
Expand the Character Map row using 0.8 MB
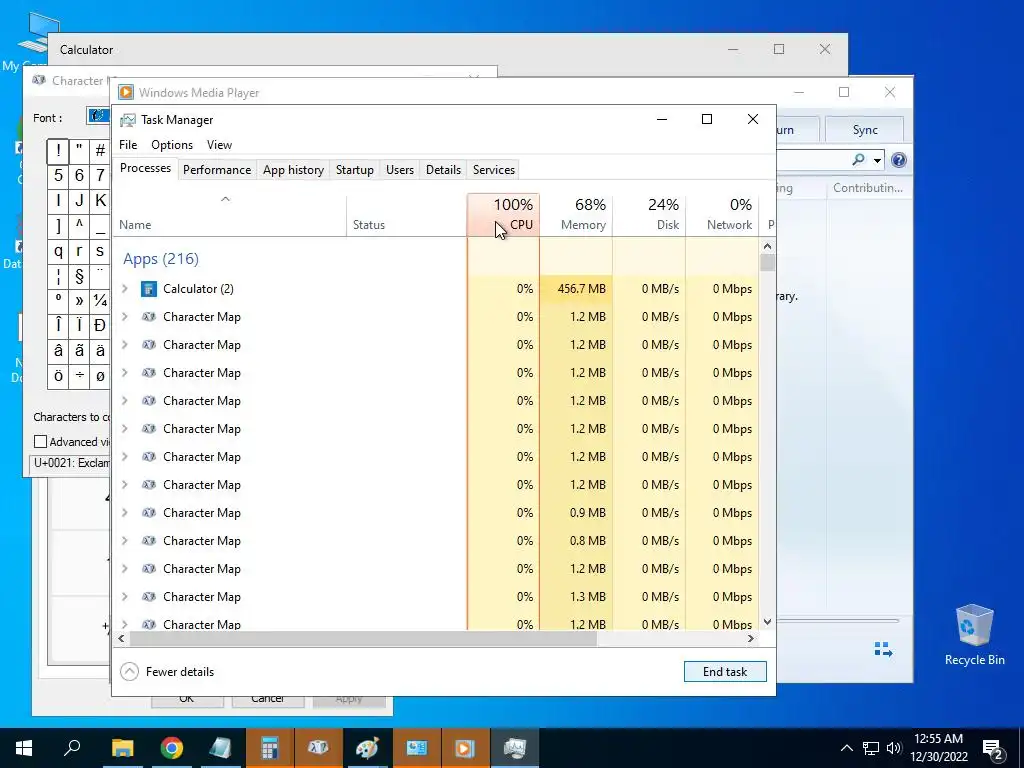pos(125,541)
